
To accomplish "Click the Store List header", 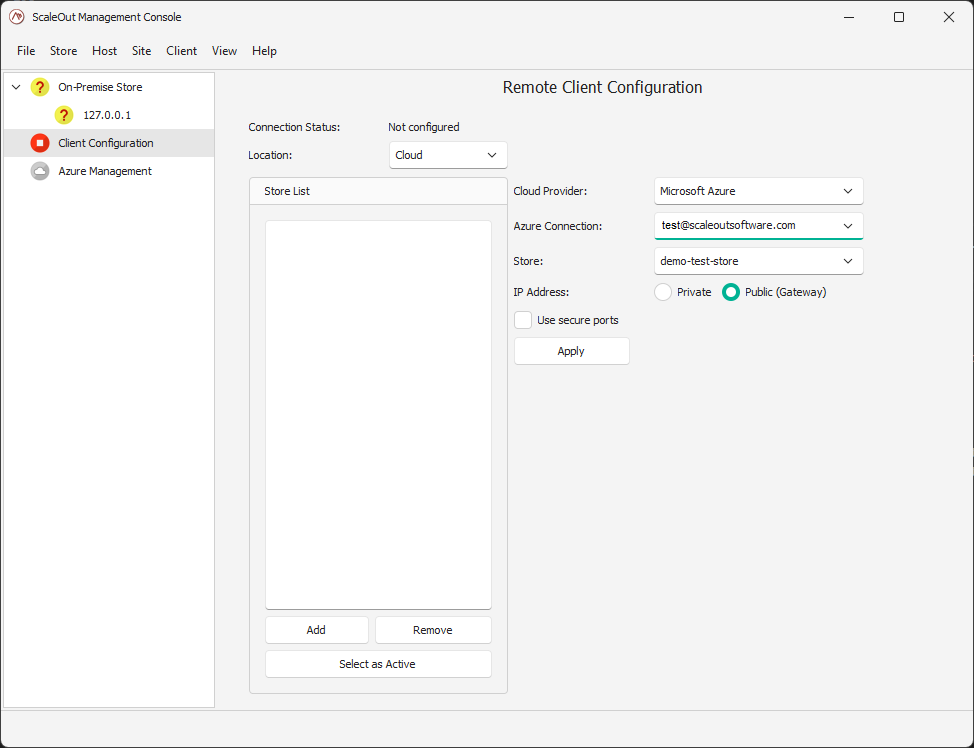I will [x=378, y=191].
